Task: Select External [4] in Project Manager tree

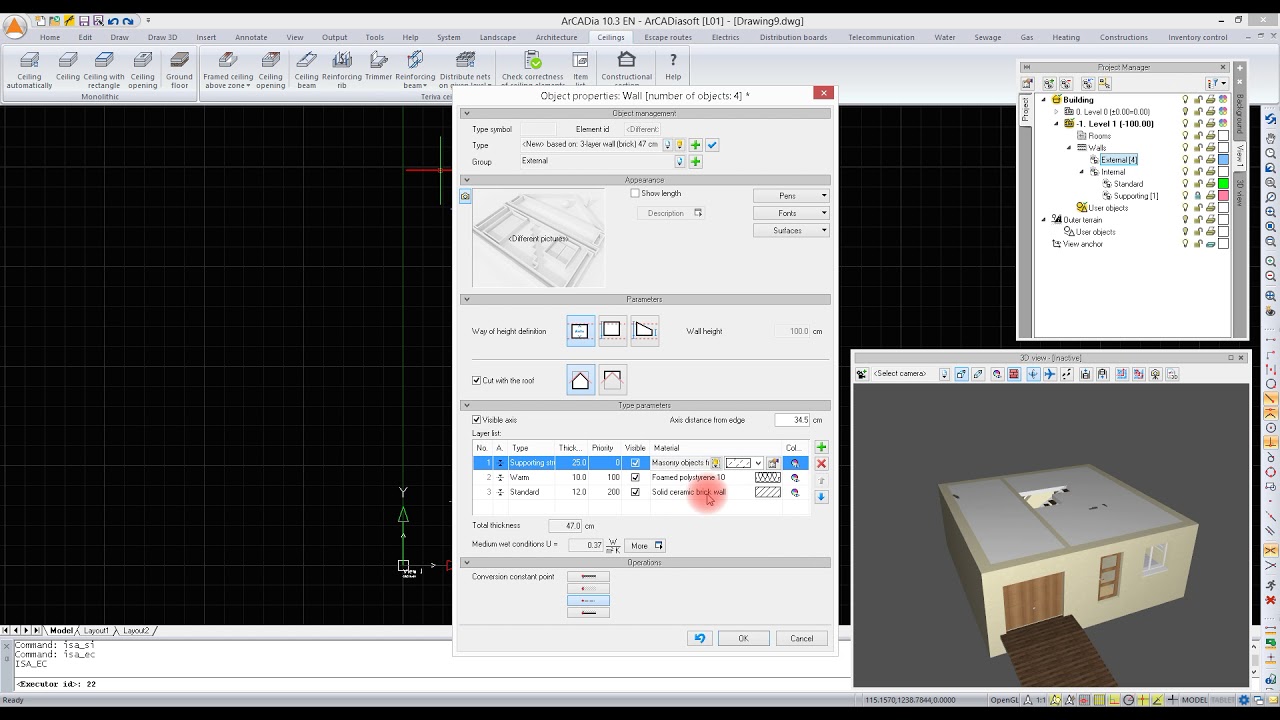Action: [x=1118, y=160]
